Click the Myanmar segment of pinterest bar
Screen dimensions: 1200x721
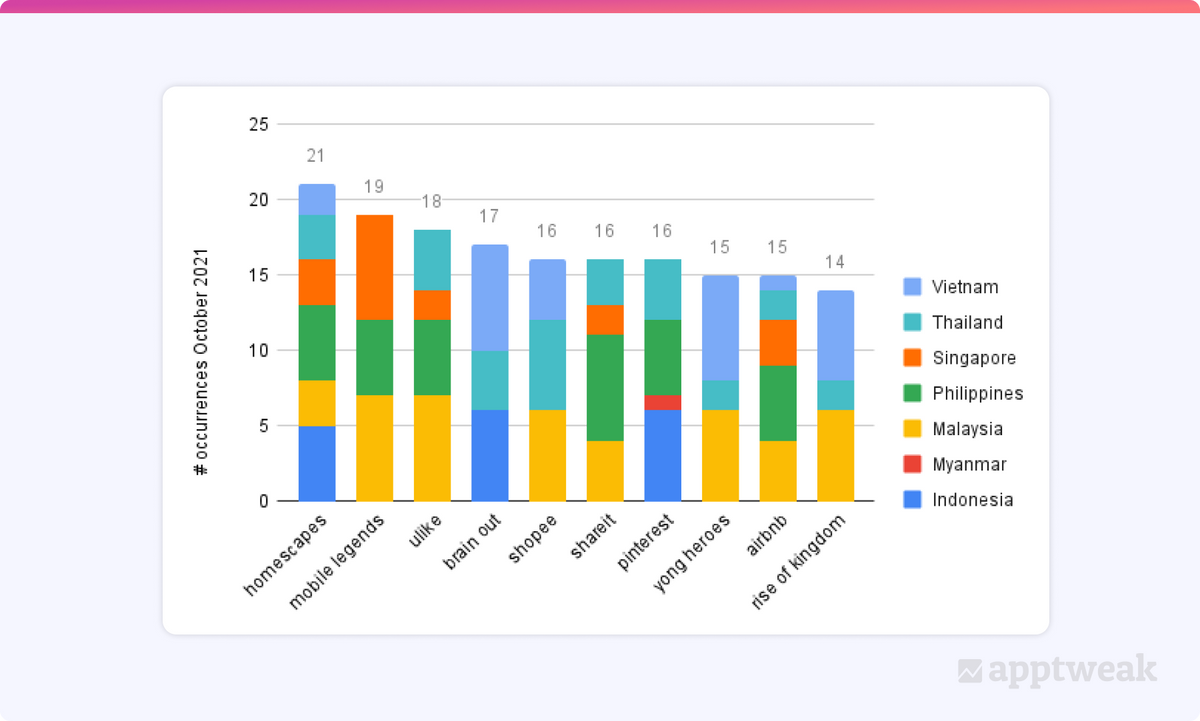tap(663, 403)
